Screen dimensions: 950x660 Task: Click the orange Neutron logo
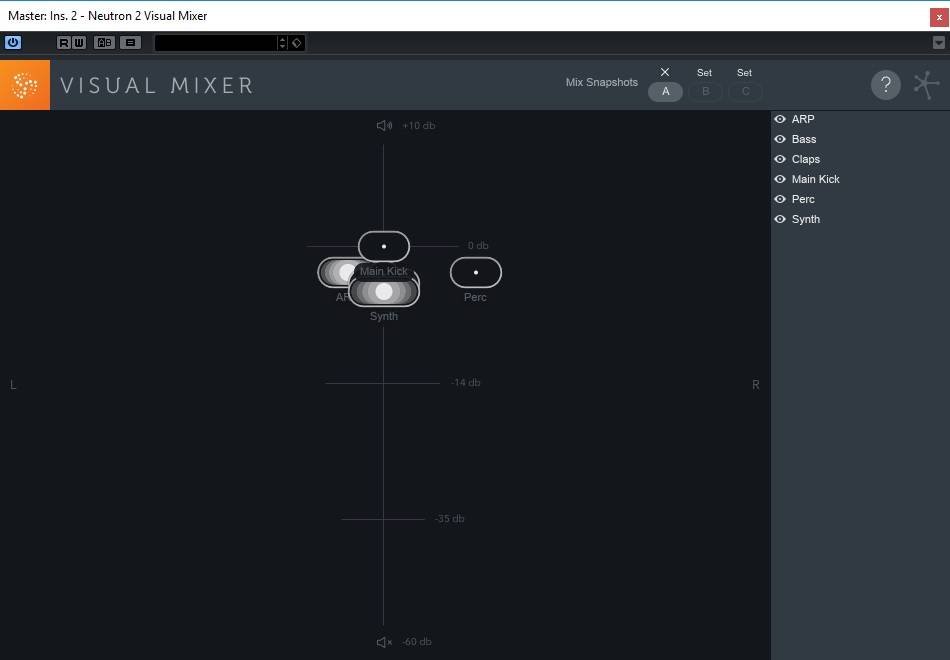coord(25,85)
